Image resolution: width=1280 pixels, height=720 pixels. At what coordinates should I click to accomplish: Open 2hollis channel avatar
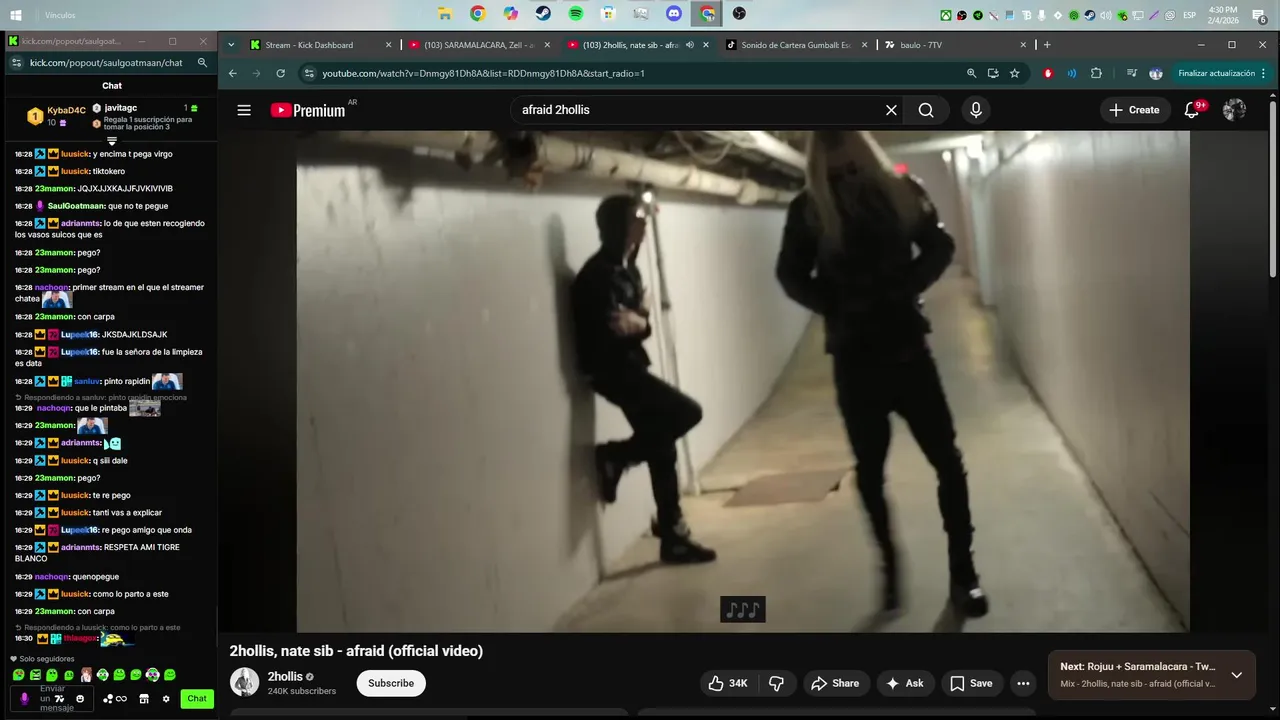click(x=244, y=682)
